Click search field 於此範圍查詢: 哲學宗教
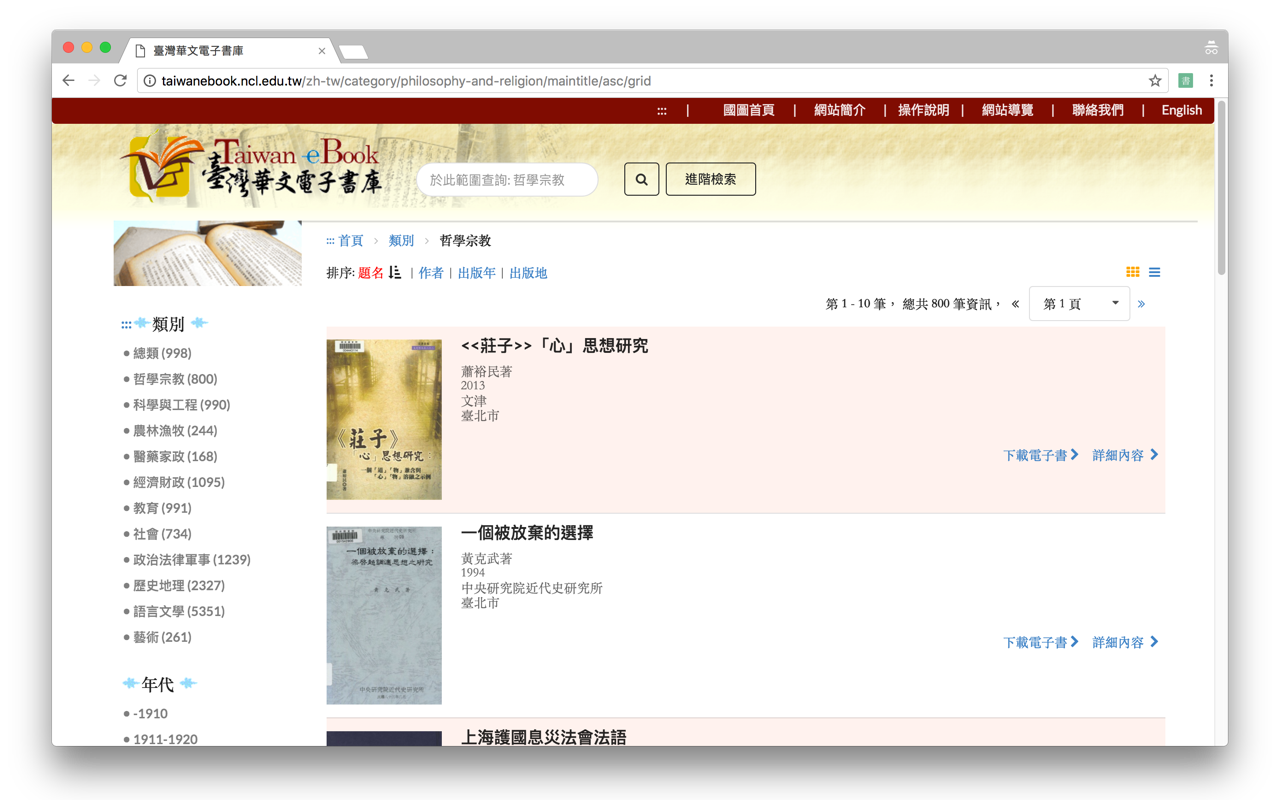This screenshot has height=800, width=1280. 507,180
